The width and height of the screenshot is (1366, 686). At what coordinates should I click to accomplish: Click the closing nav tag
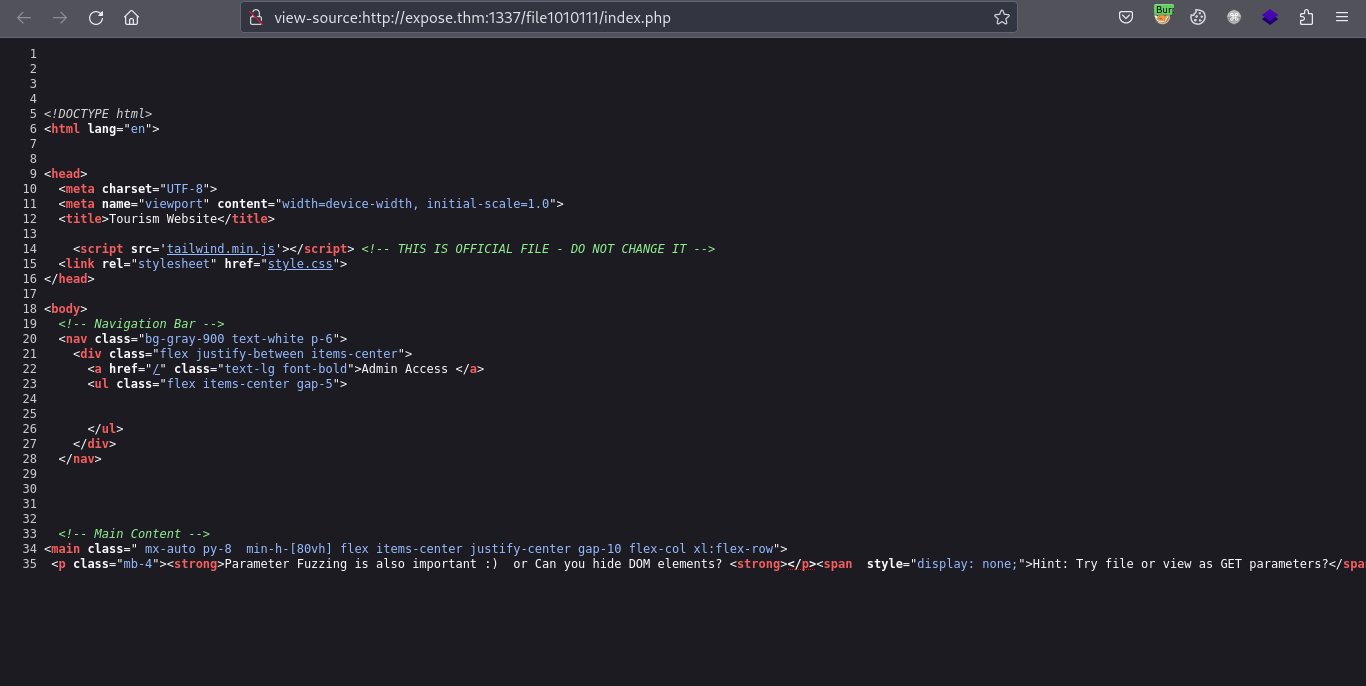tap(80, 459)
